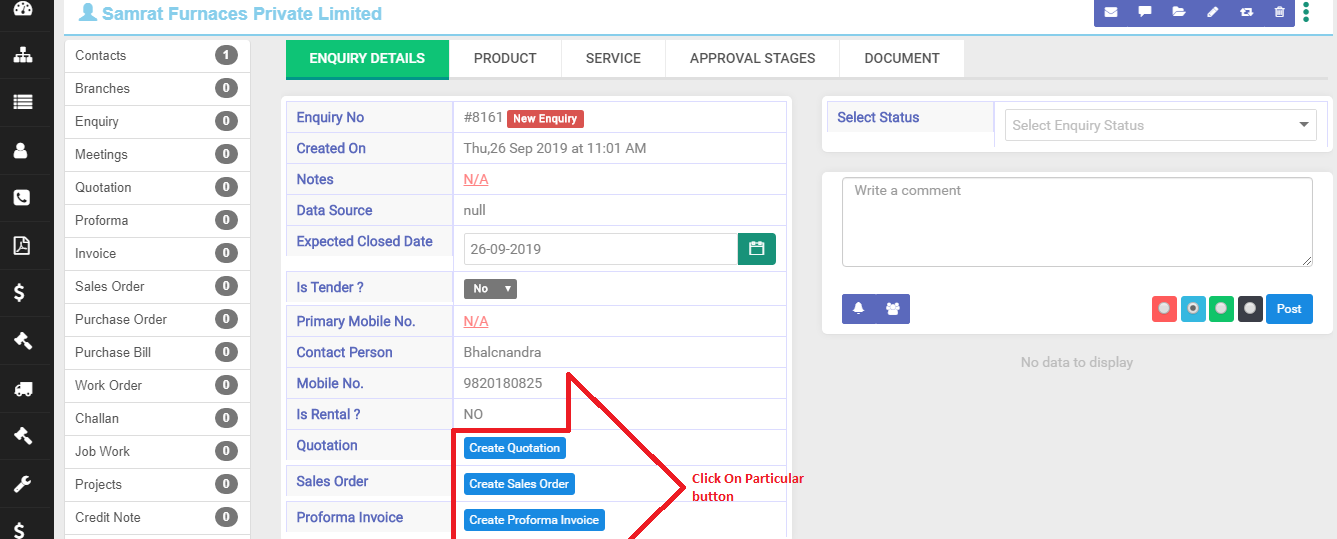Open the wrench icon in the sidebar
Image resolution: width=1337 pixels, height=539 pixels.
click(22, 484)
